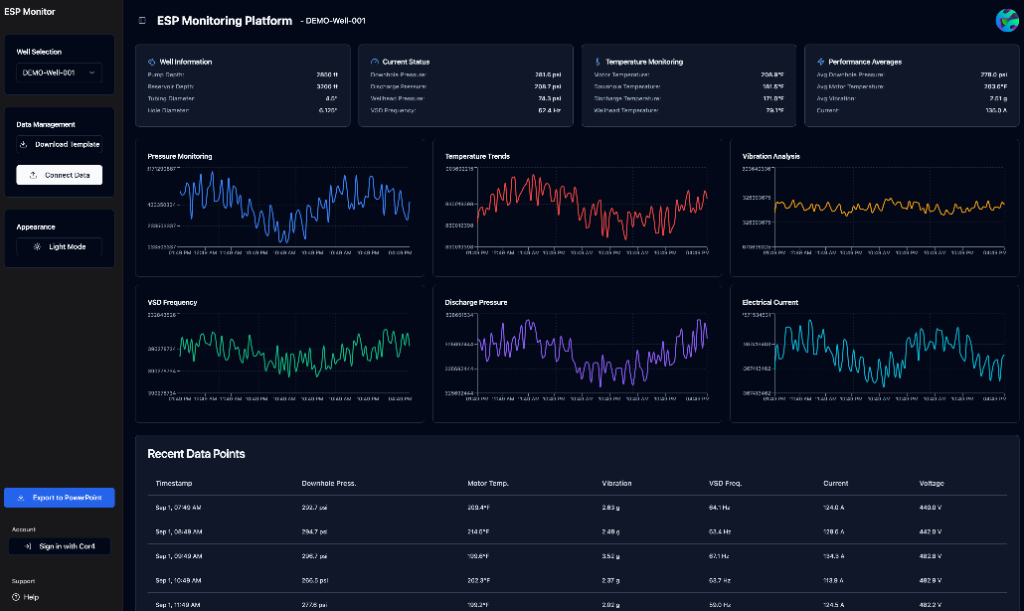Click the export icon in Export to PowerPoint

click(21, 497)
